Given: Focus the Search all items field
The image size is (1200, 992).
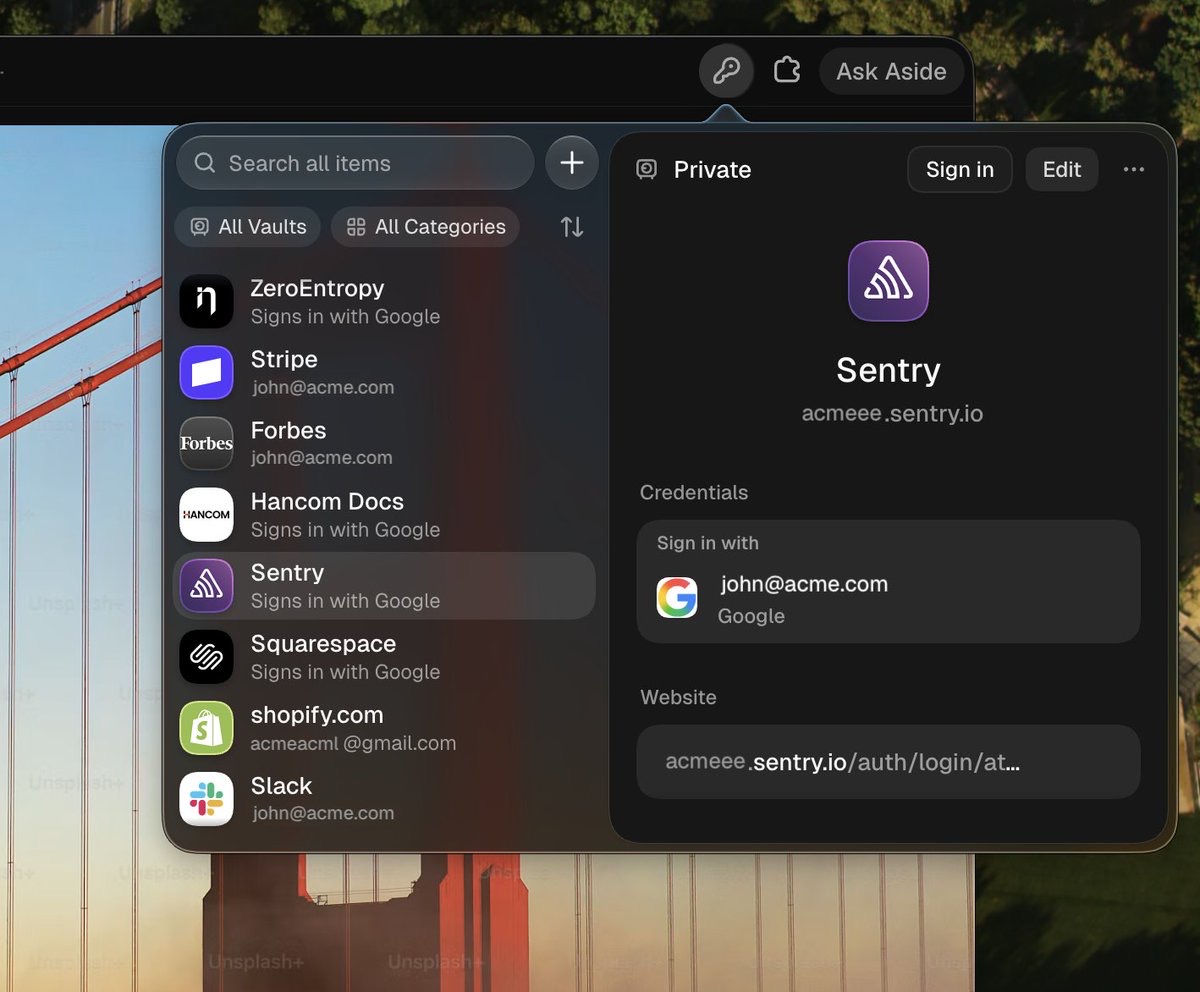Looking at the screenshot, I should (355, 163).
